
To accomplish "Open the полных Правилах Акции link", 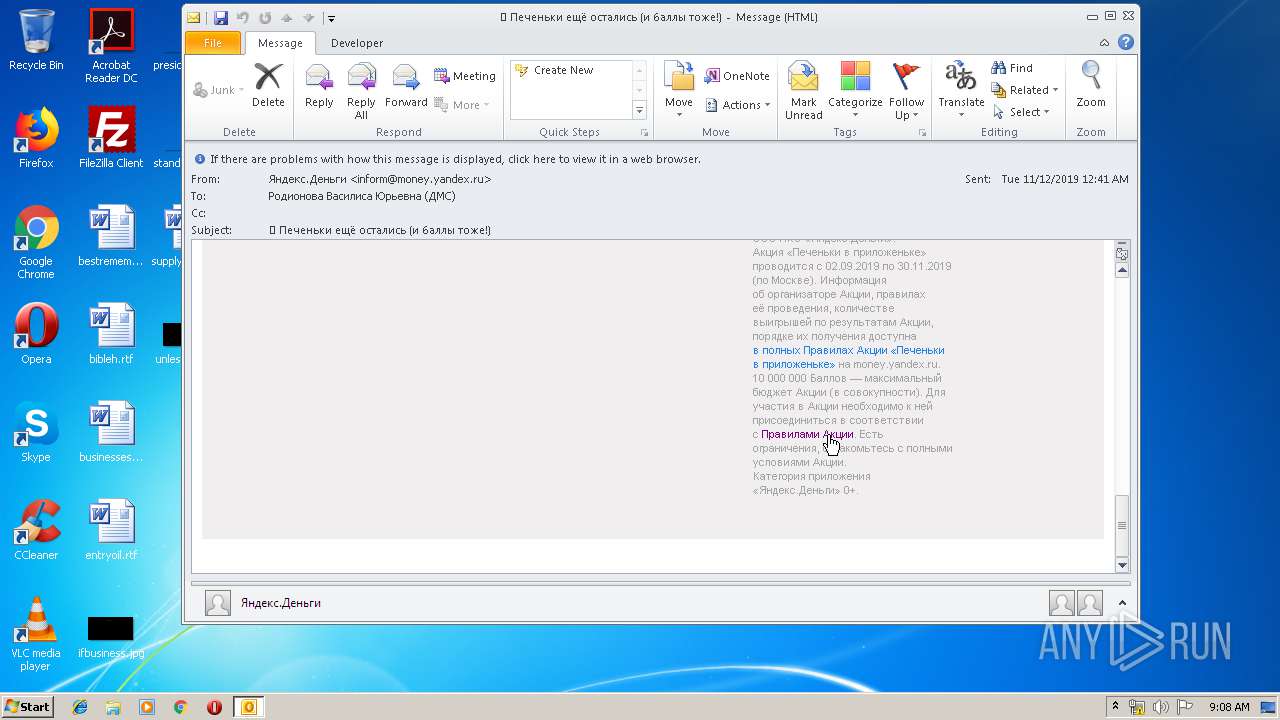I will point(848,357).
